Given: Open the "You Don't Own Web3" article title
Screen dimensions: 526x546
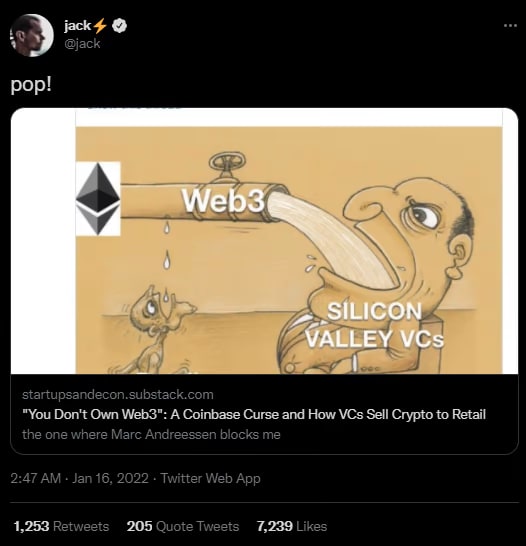Looking at the screenshot, I should (x=254, y=414).
